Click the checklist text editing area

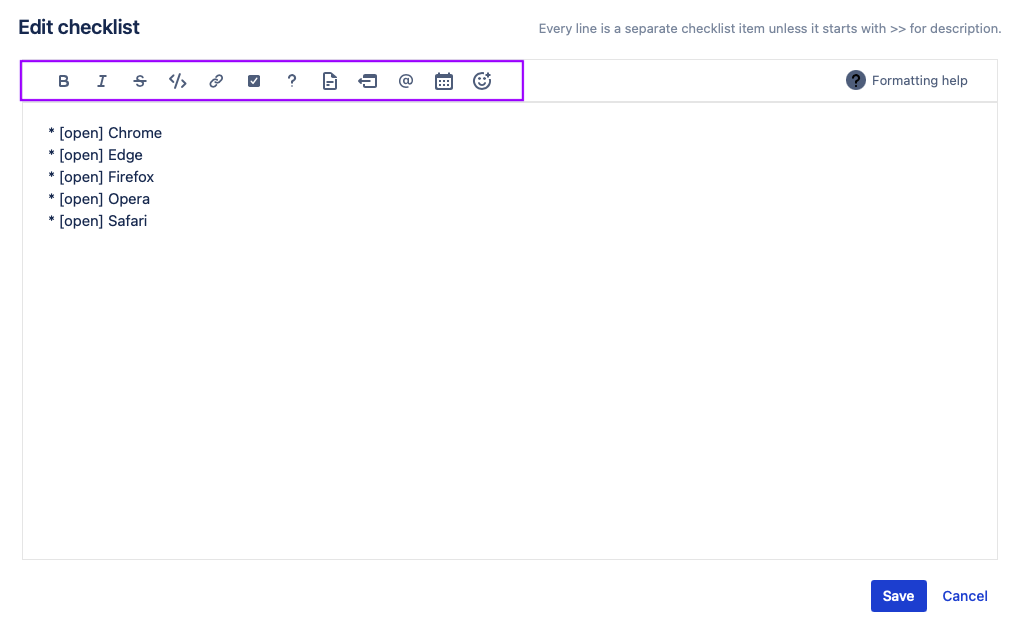[500, 350]
